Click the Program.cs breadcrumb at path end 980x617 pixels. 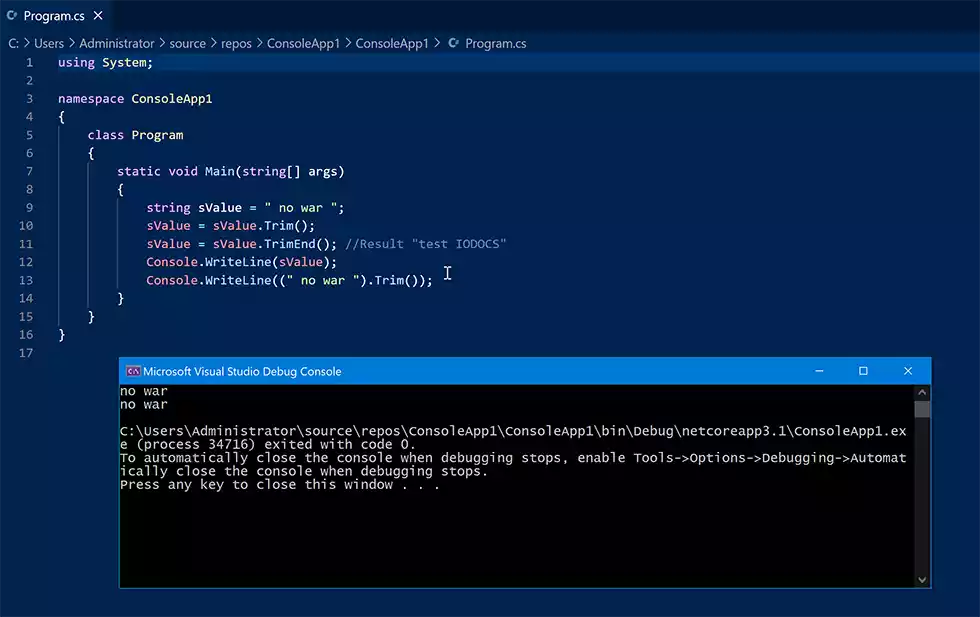pyautogui.click(x=495, y=44)
